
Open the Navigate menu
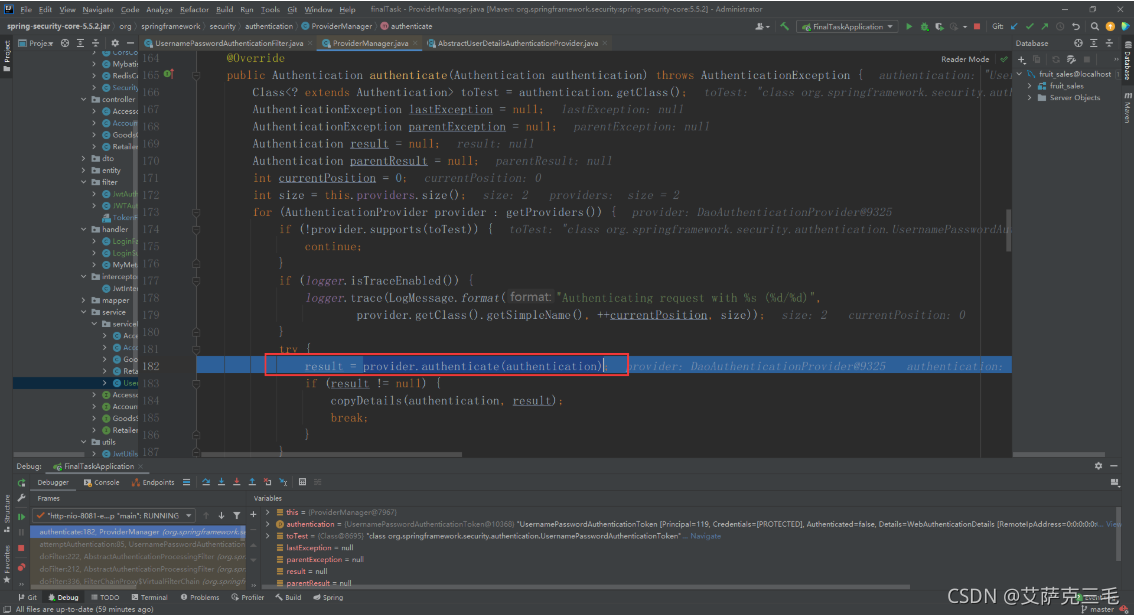click(98, 9)
